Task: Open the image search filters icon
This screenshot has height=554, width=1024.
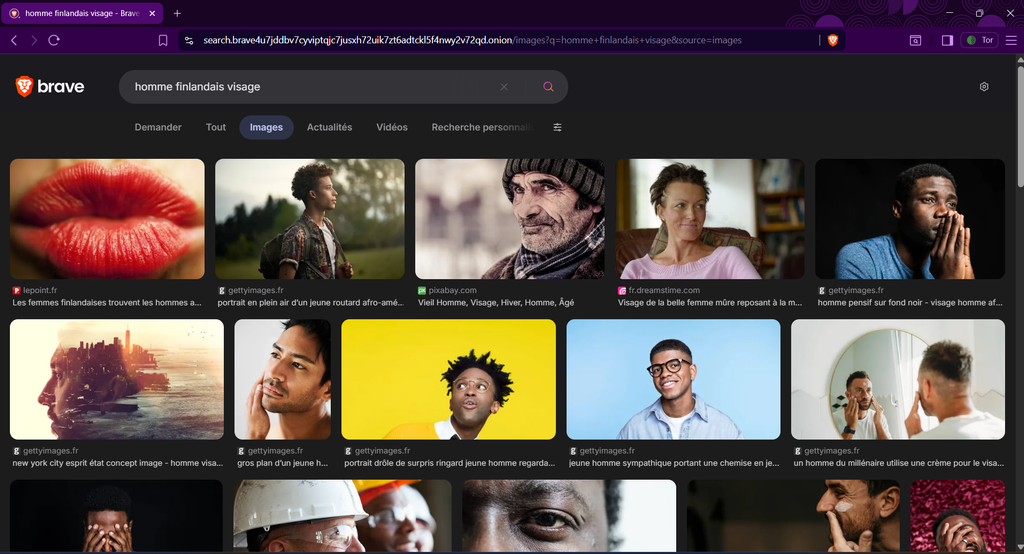Action: click(x=558, y=127)
